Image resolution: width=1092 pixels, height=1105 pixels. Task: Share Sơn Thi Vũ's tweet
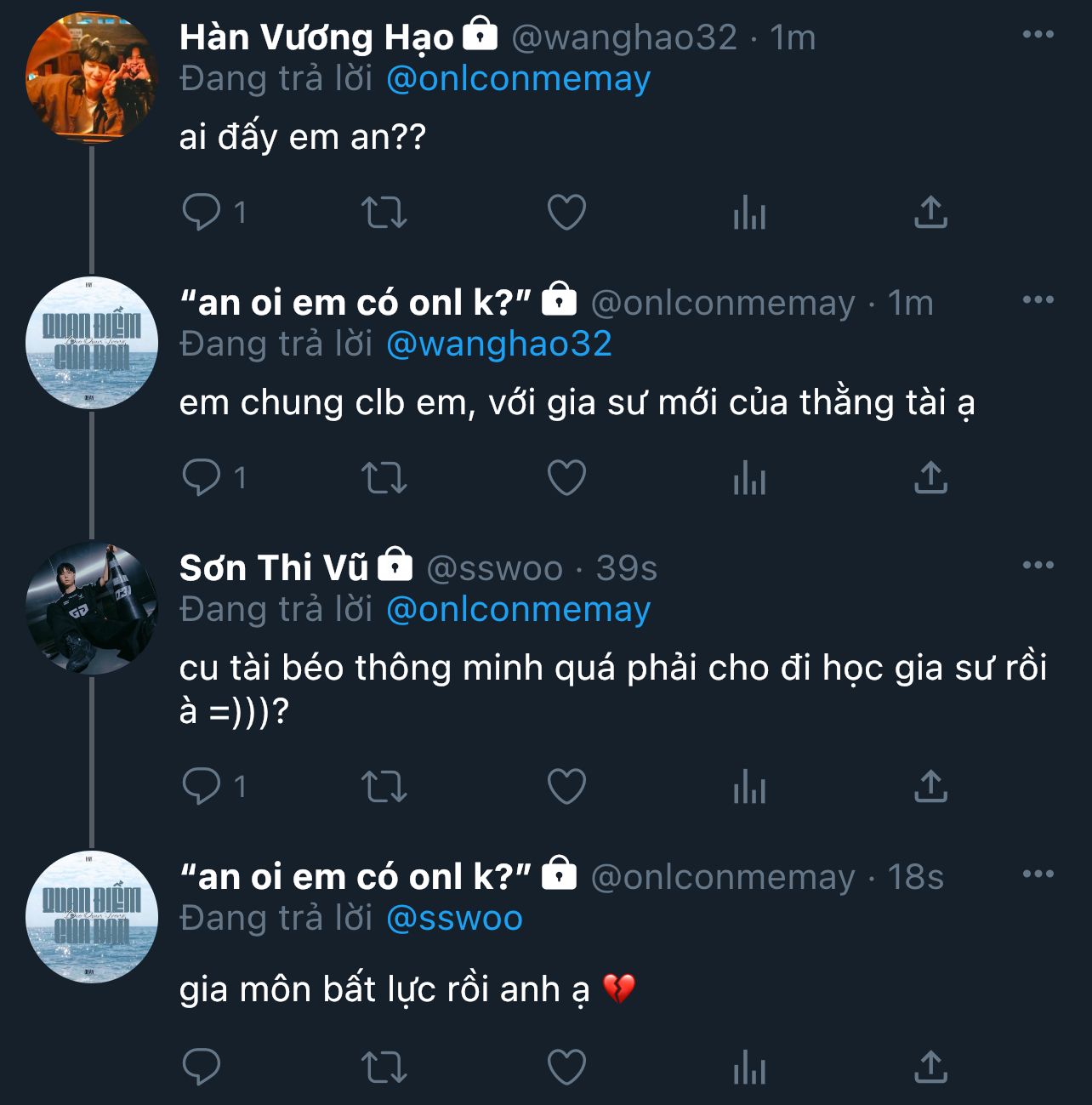click(x=930, y=787)
